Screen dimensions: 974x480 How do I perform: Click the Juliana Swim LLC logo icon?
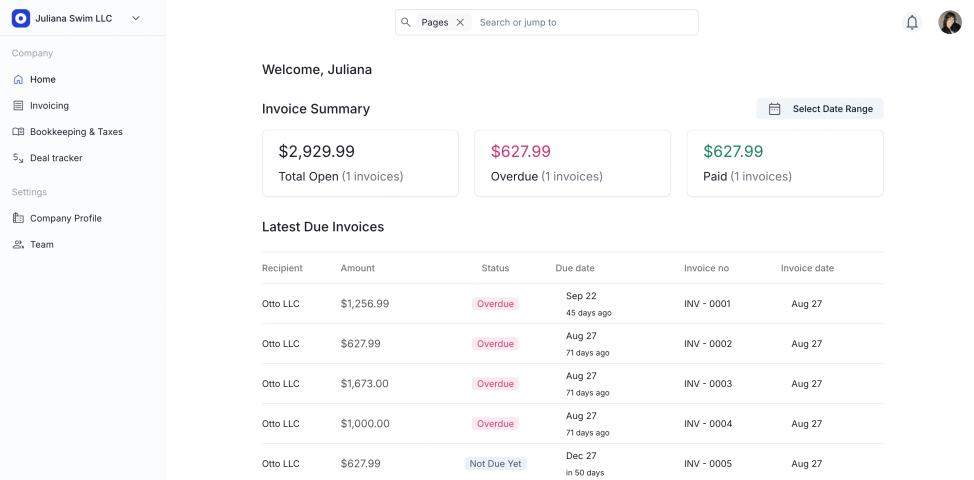[x=21, y=18]
